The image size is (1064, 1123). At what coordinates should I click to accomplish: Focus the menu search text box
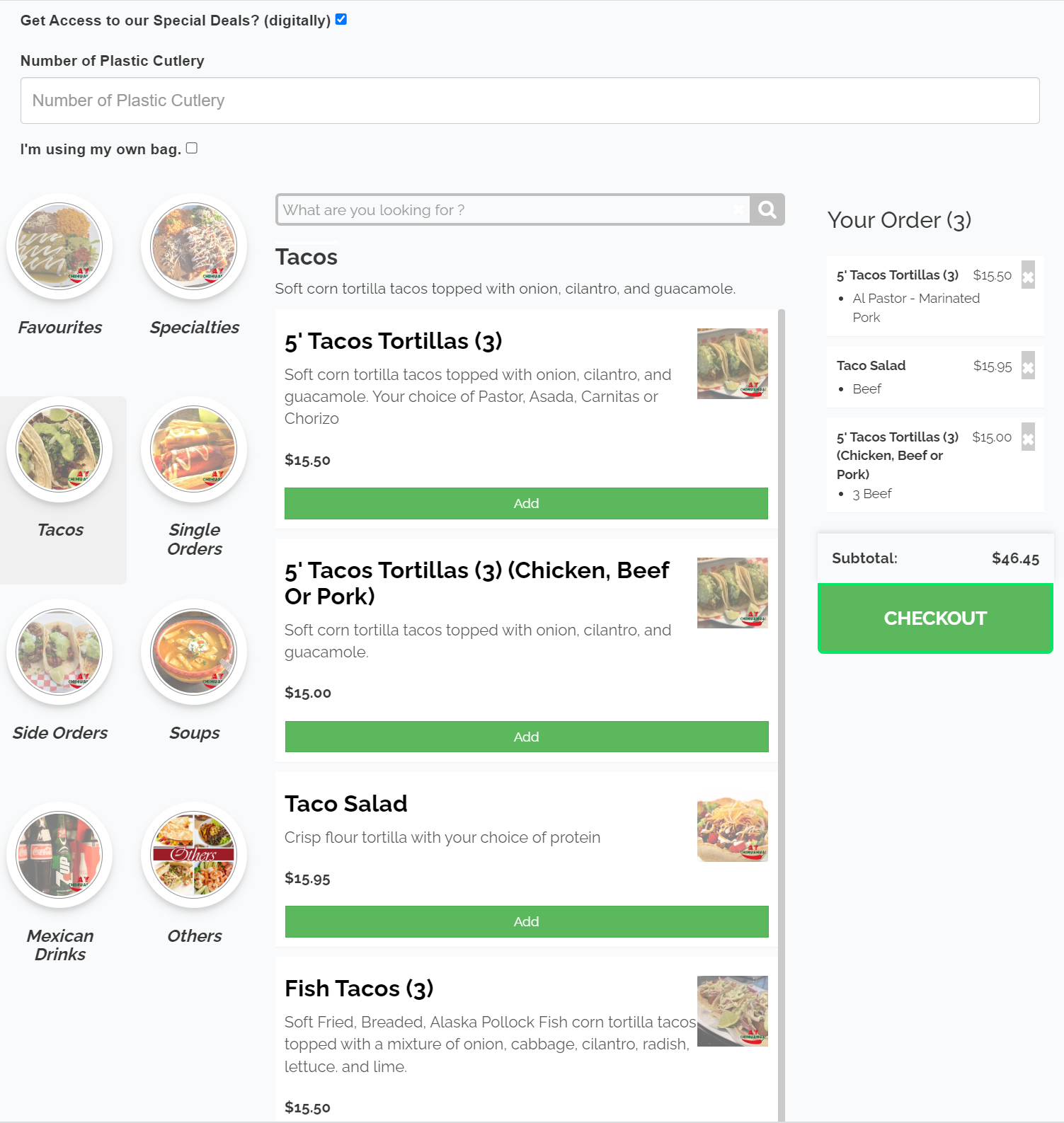coord(510,209)
